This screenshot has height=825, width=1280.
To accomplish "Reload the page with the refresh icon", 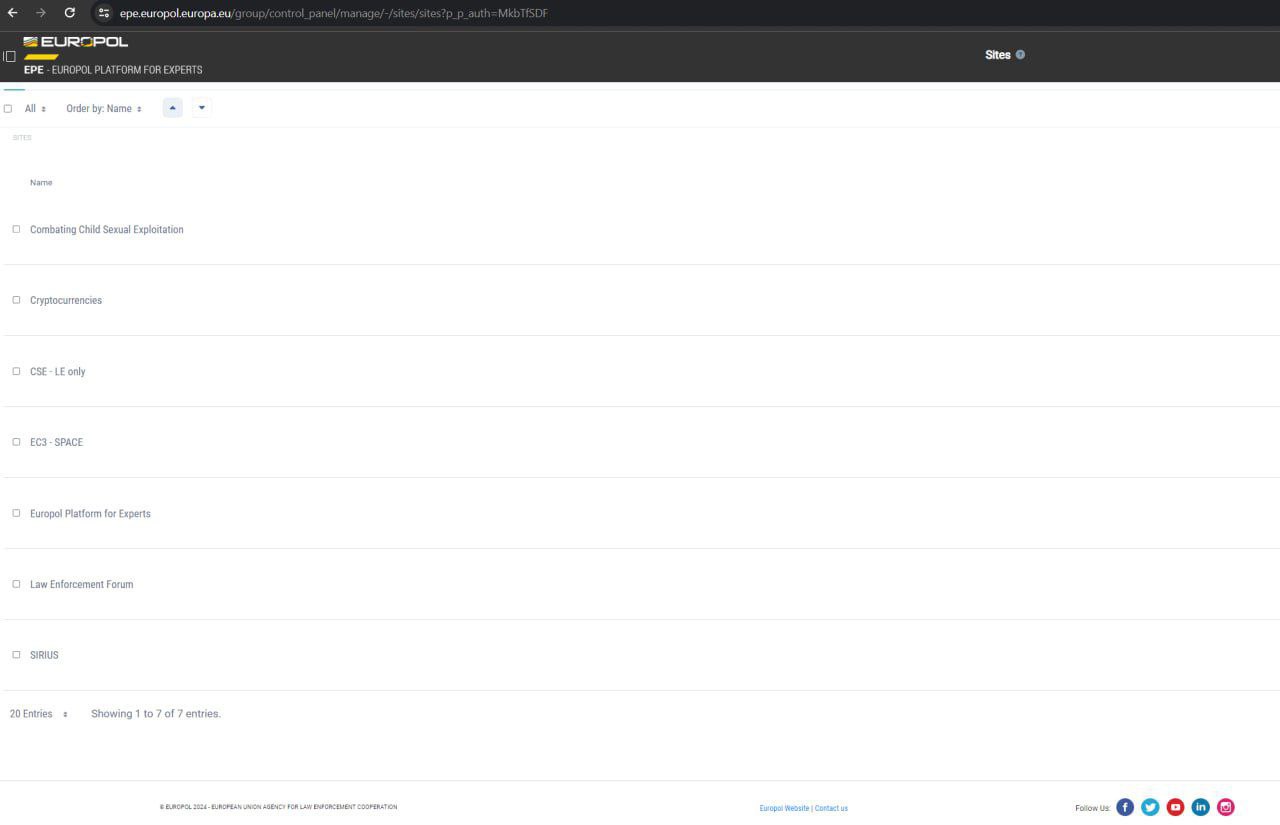I will coord(69,13).
